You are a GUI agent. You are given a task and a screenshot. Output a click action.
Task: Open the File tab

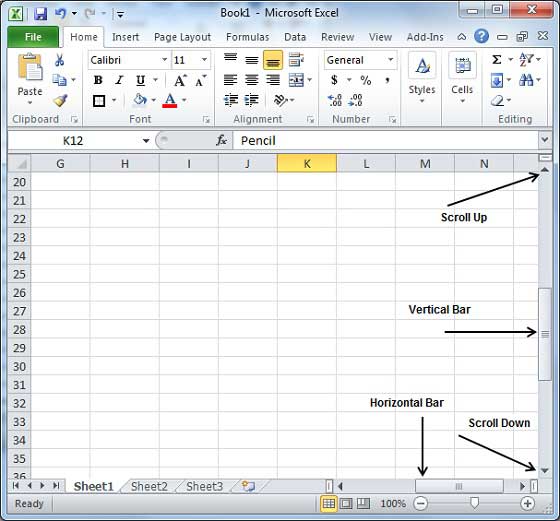point(33,37)
